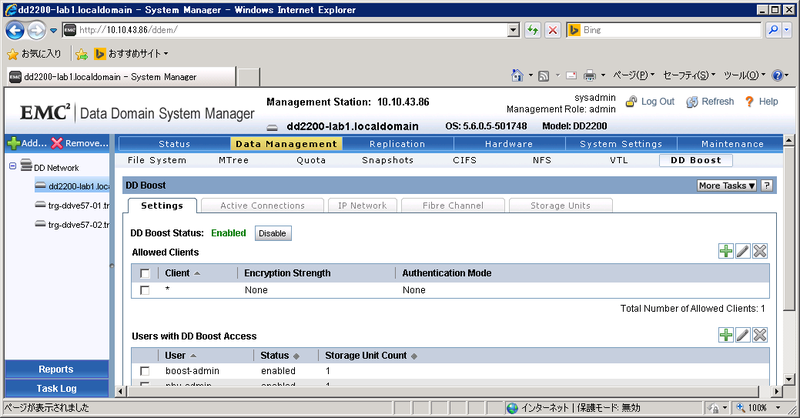Go back with browser back arrow

point(15,30)
